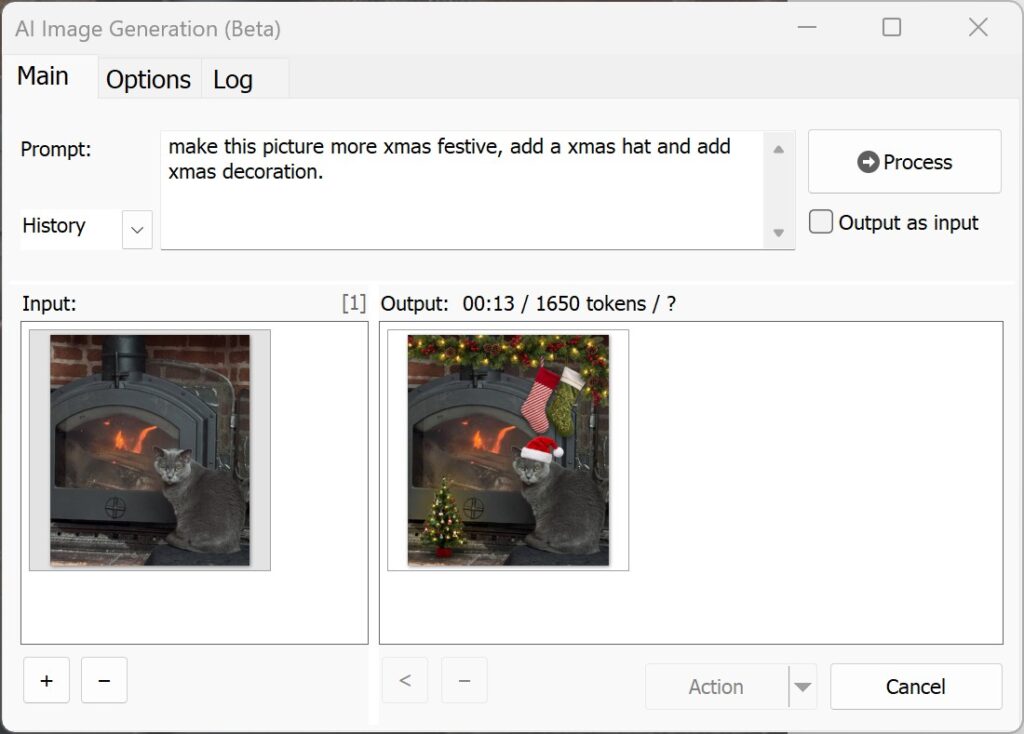1024x734 pixels.
Task: Open the History dropdown arrow
Action: tap(137, 230)
